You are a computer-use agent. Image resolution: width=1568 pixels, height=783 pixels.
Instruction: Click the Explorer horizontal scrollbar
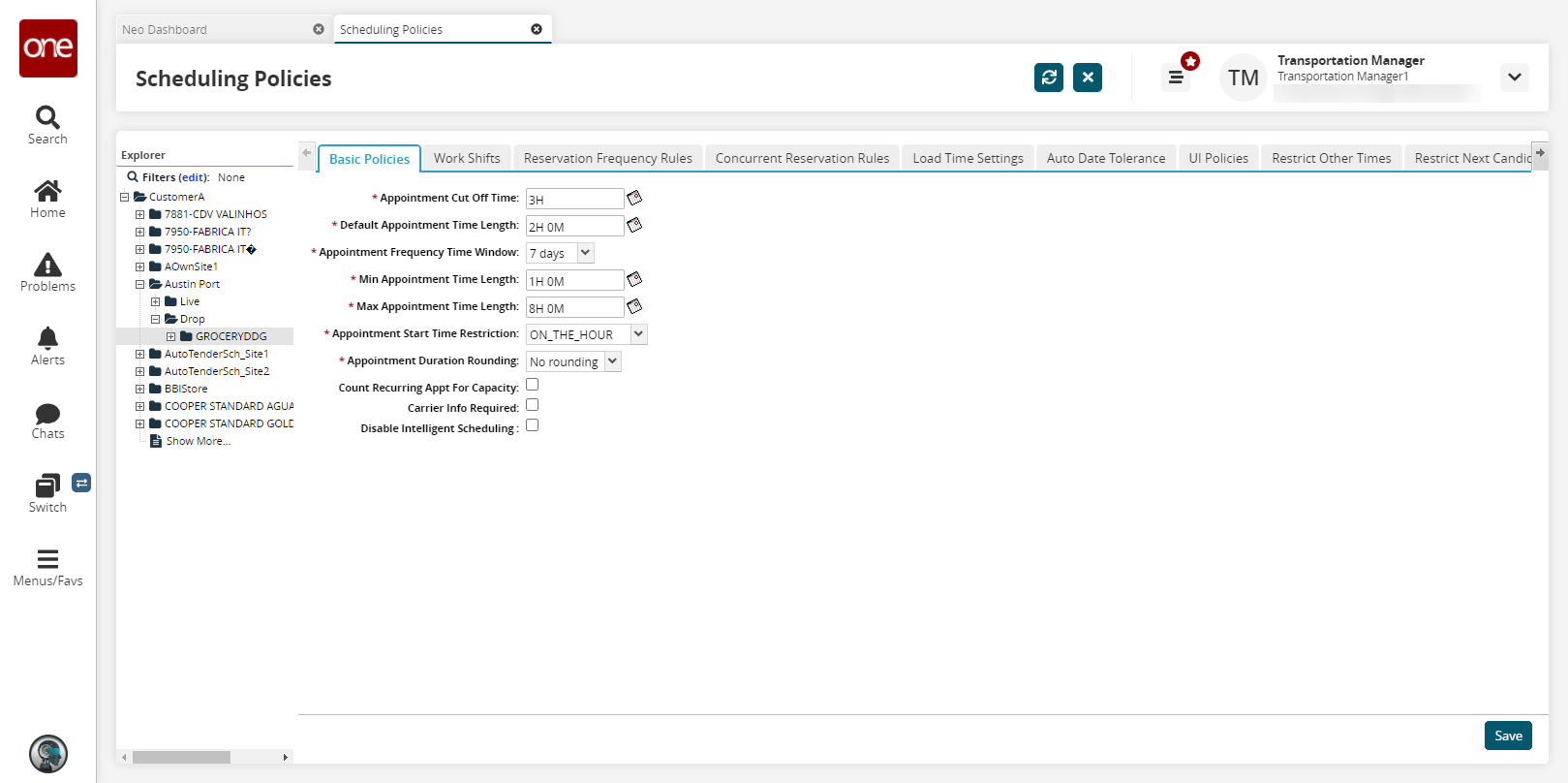[181, 757]
